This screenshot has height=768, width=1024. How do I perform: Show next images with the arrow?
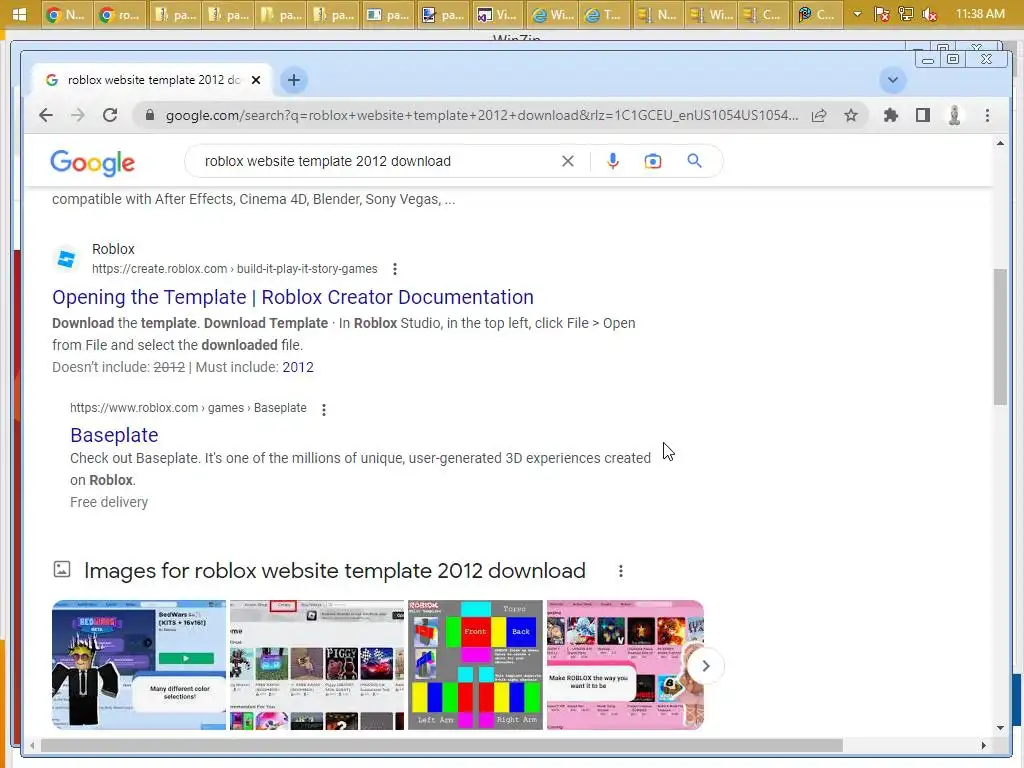705,666
